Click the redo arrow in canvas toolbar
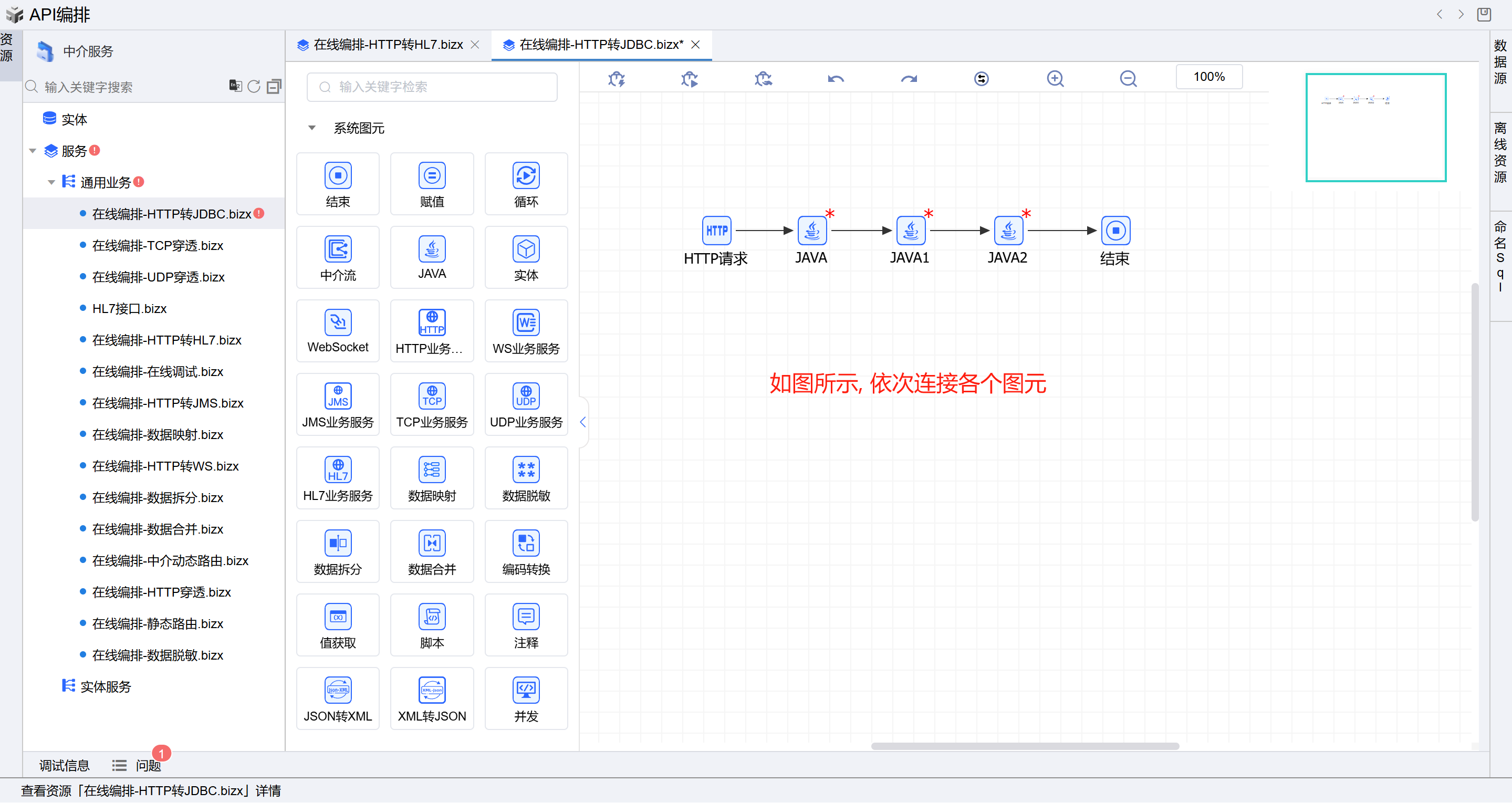The width and height of the screenshot is (1512, 803). tap(909, 79)
